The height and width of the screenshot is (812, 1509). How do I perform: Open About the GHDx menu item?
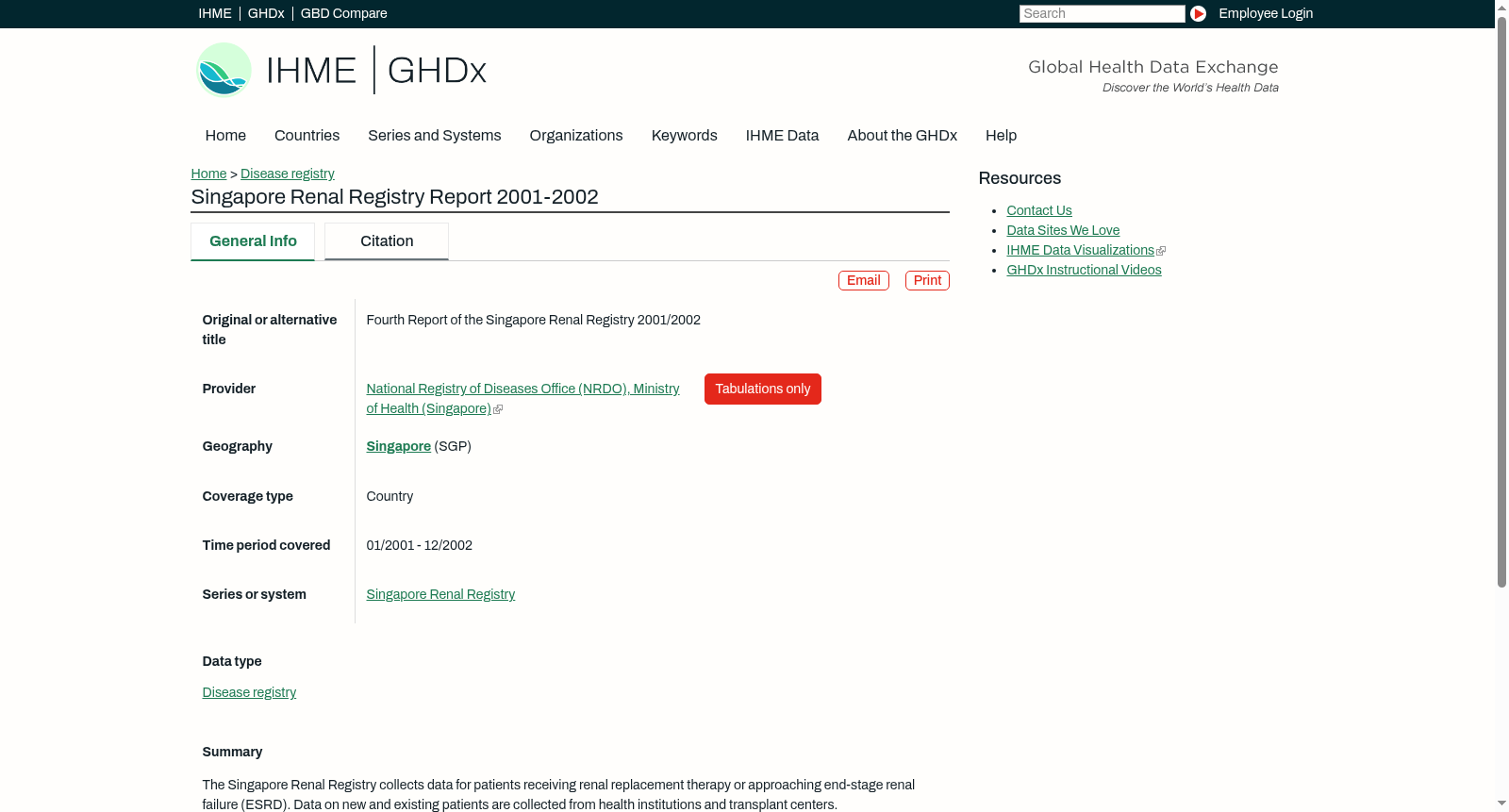click(902, 136)
